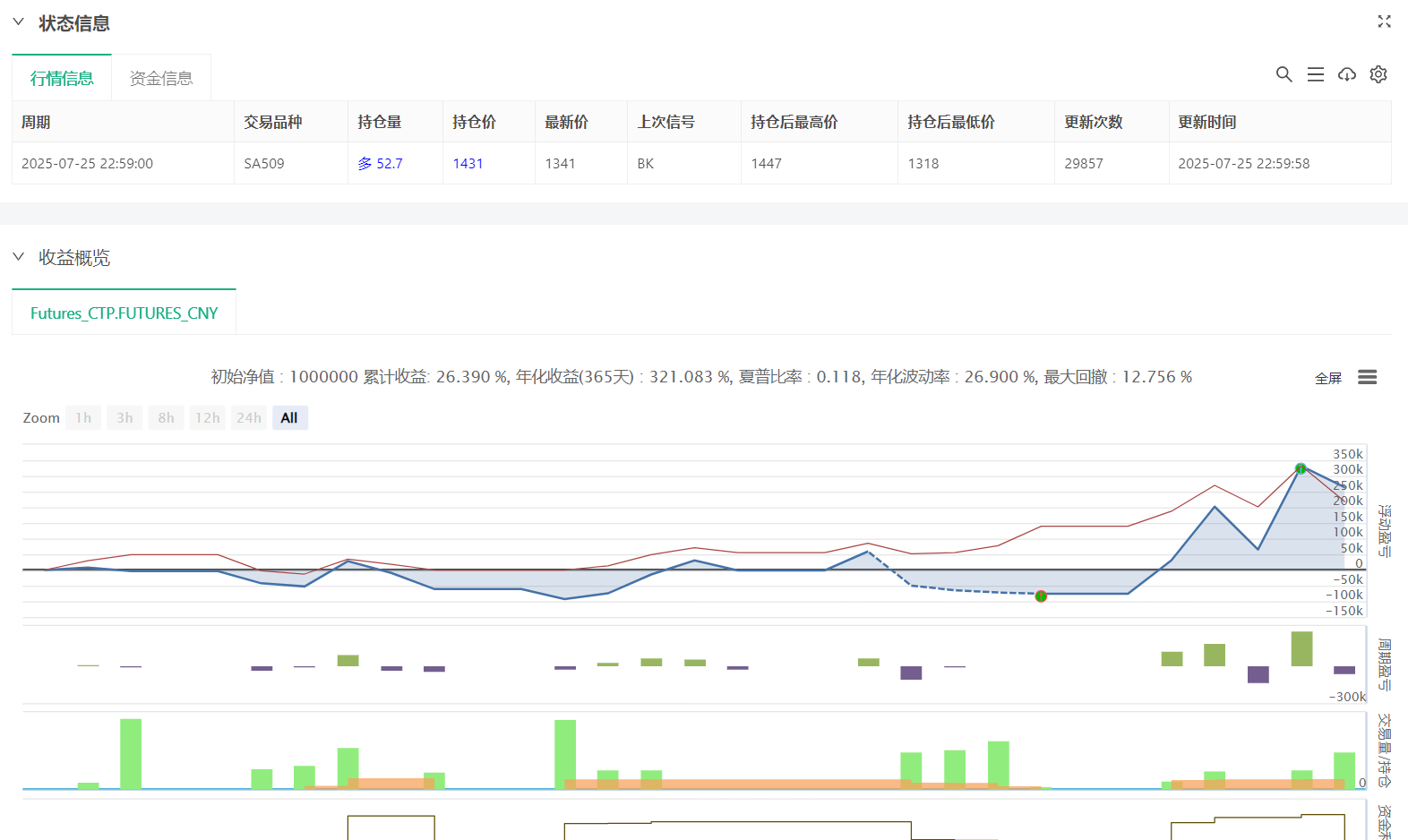Set chart zoom to 1h

pyautogui.click(x=83, y=417)
